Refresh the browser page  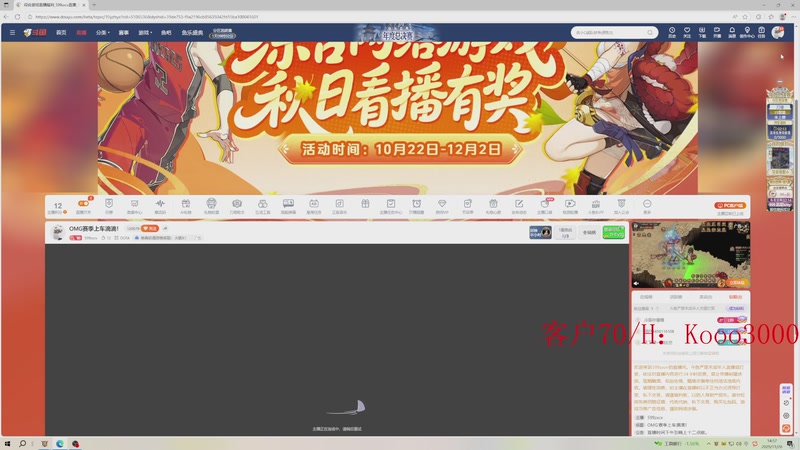[x=17, y=16]
